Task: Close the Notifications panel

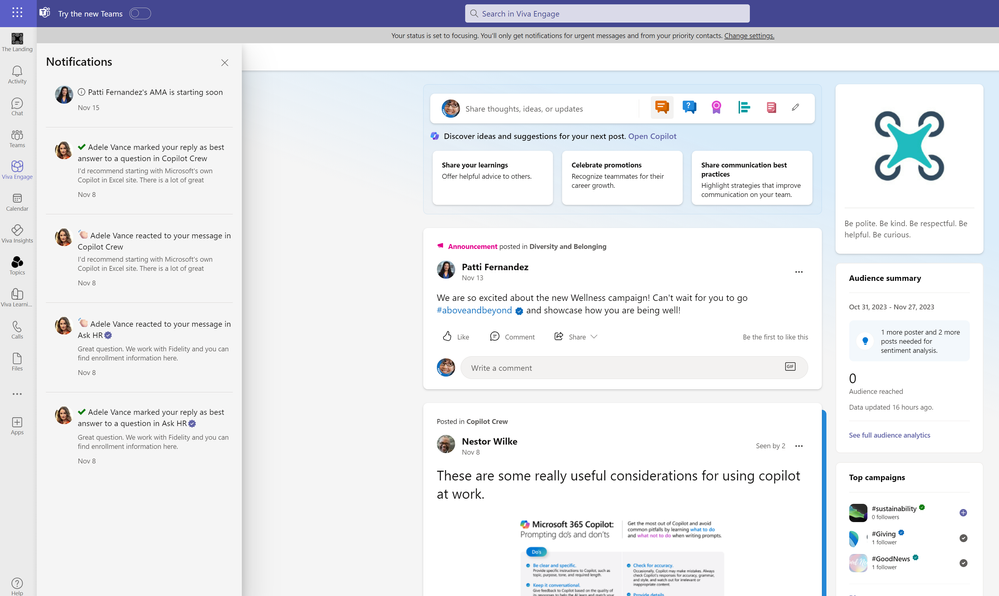Action: tap(225, 62)
